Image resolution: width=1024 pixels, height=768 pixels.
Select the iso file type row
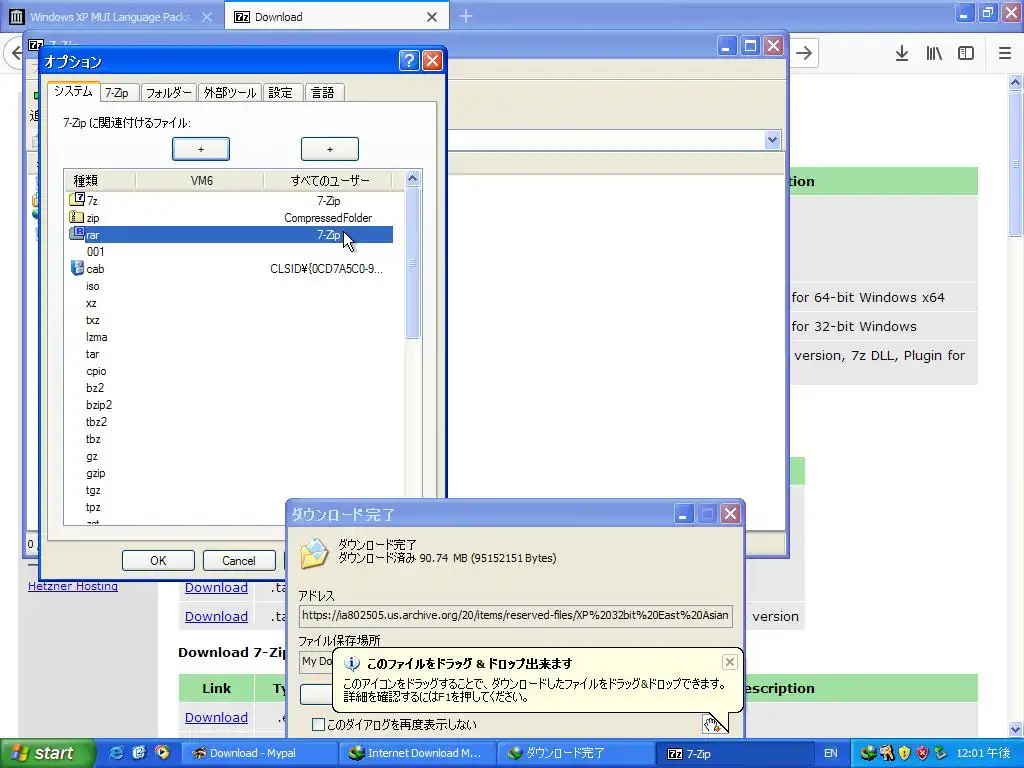229,286
